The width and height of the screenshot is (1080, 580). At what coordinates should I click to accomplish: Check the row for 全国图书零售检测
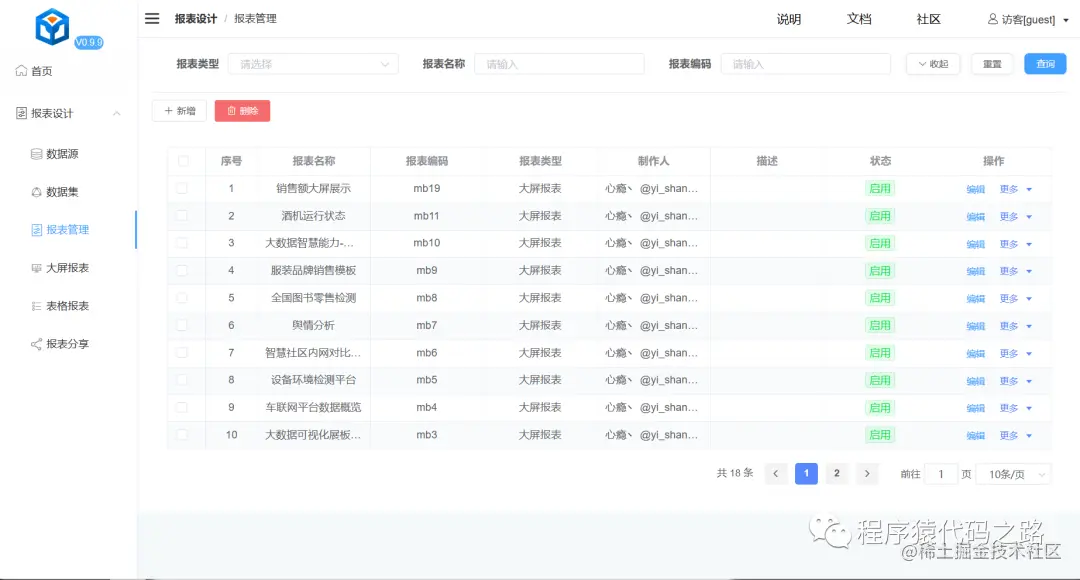pos(183,298)
